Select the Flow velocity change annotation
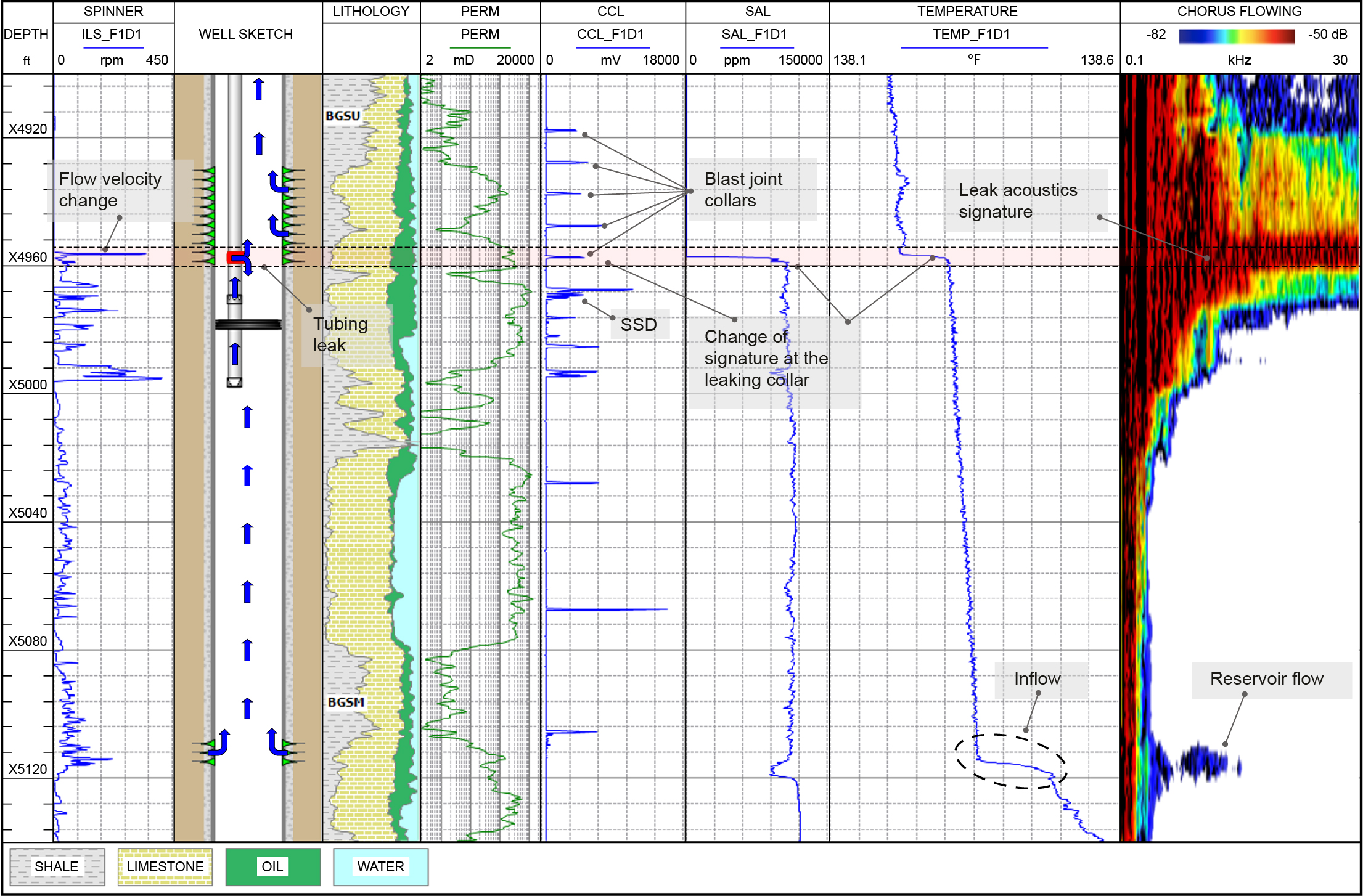Viewport: 1363px width, 896px height. tap(110, 190)
